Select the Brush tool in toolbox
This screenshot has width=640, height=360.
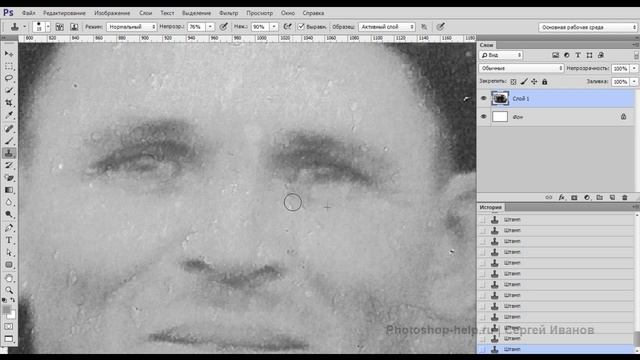9,141
